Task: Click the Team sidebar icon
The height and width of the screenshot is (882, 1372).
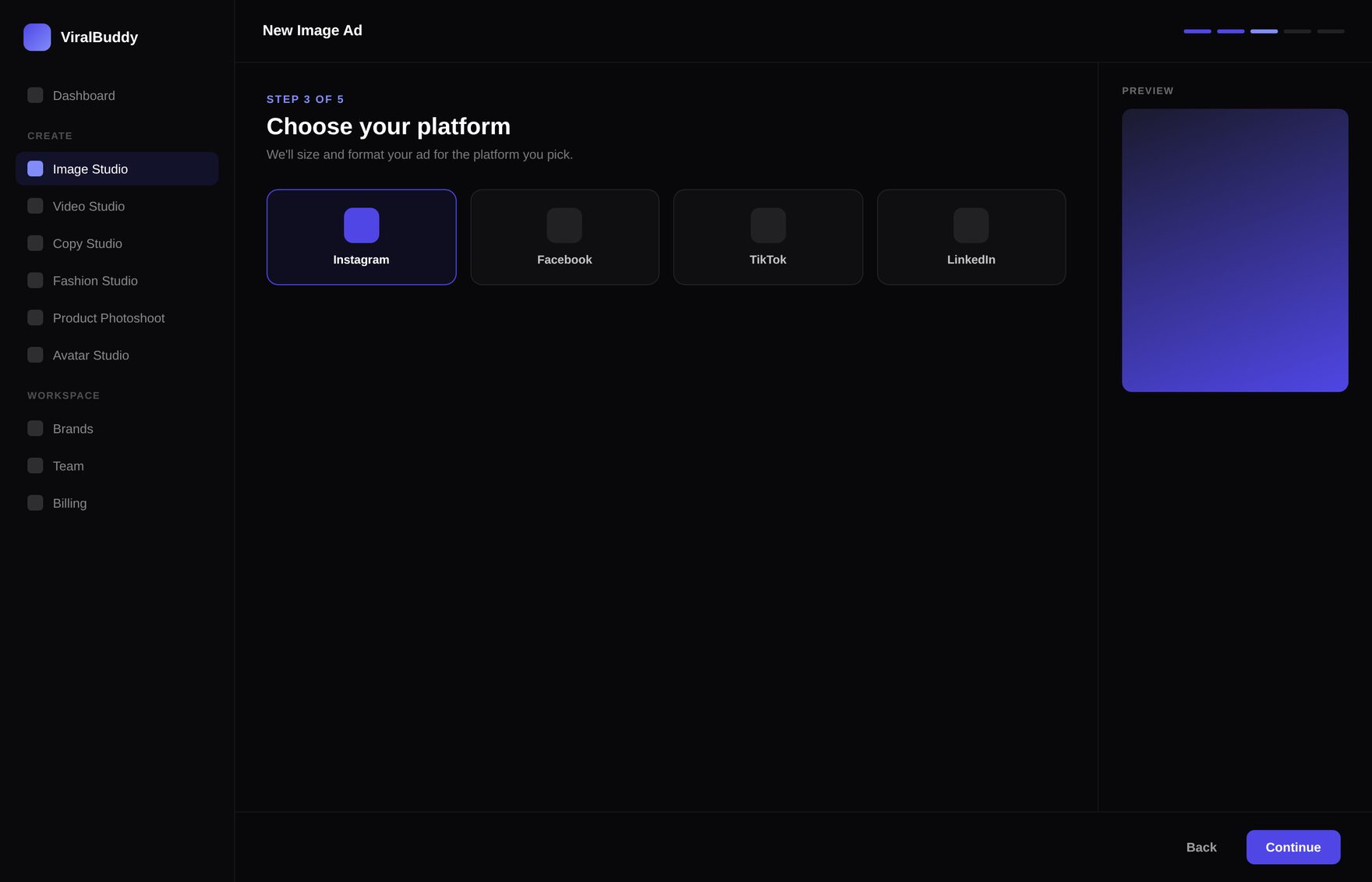Action: [x=35, y=466]
